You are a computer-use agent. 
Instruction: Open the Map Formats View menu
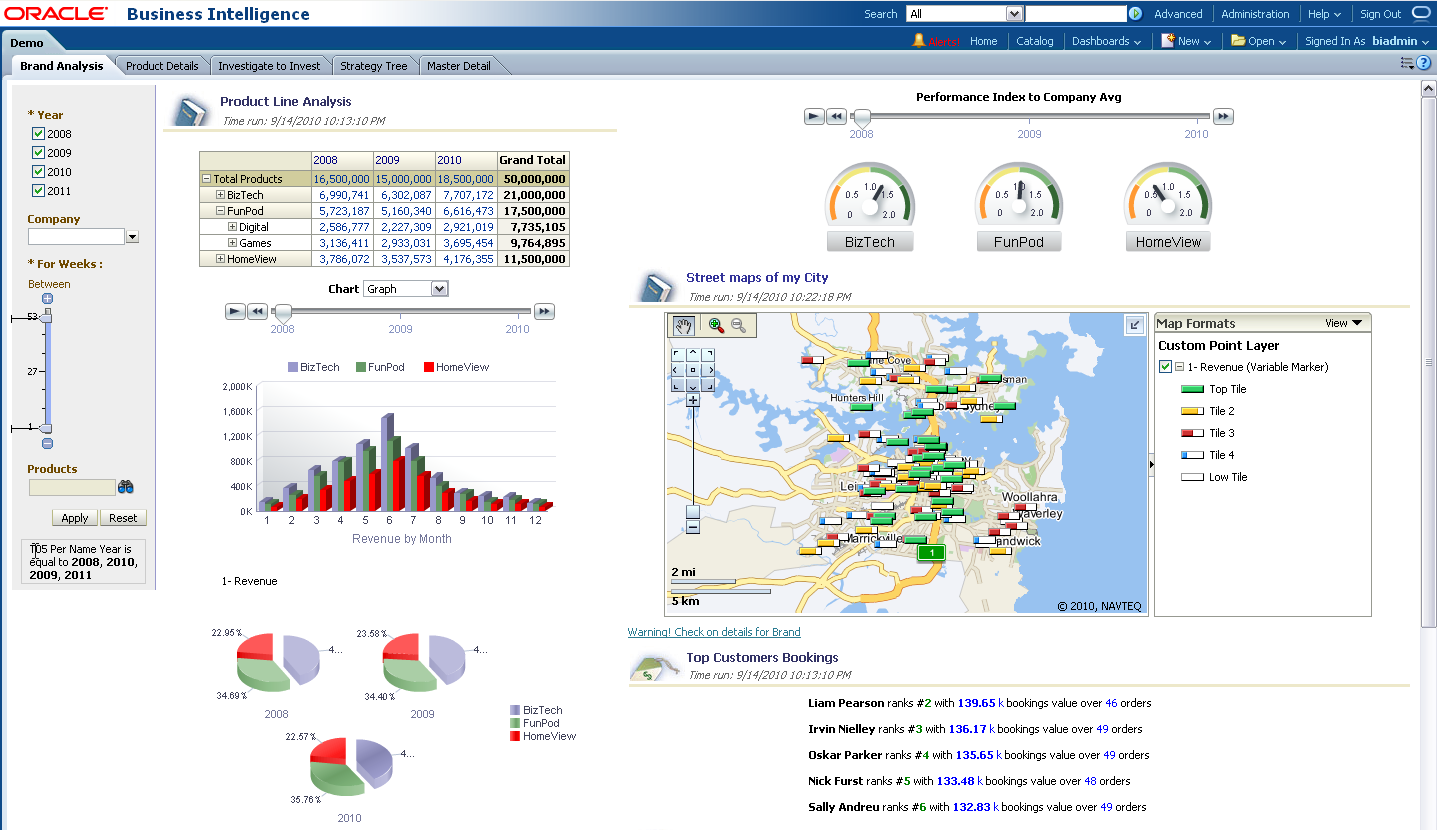point(1343,323)
